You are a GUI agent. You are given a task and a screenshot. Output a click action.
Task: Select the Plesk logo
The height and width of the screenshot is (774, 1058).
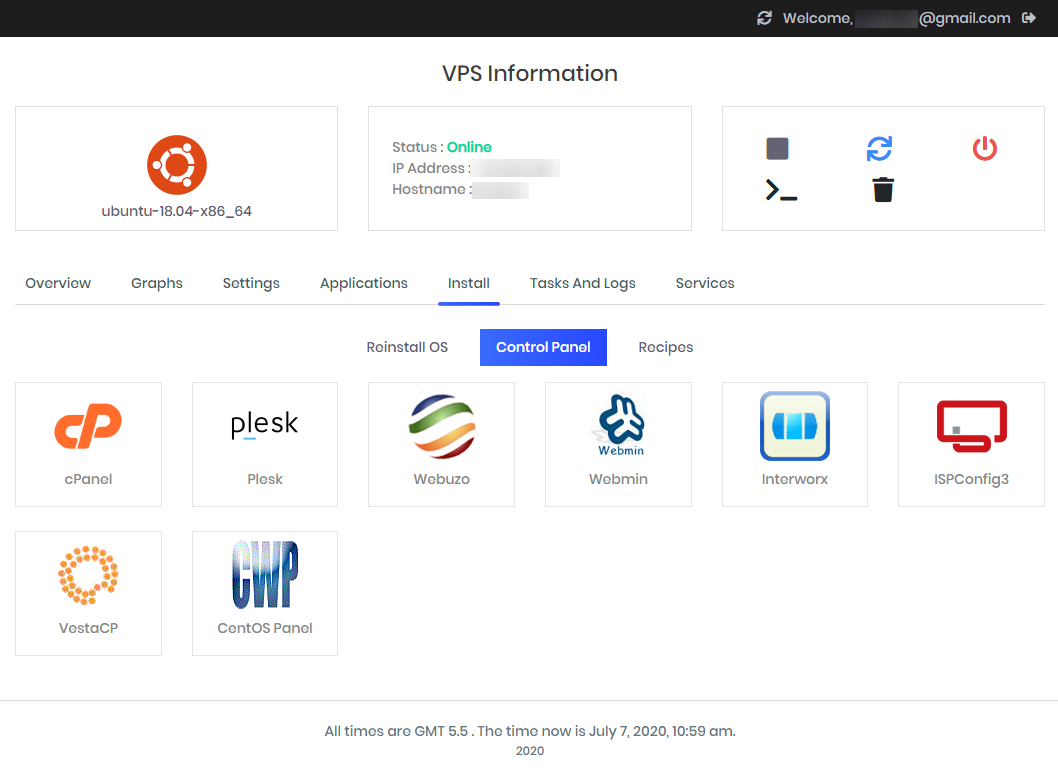click(264, 424)
